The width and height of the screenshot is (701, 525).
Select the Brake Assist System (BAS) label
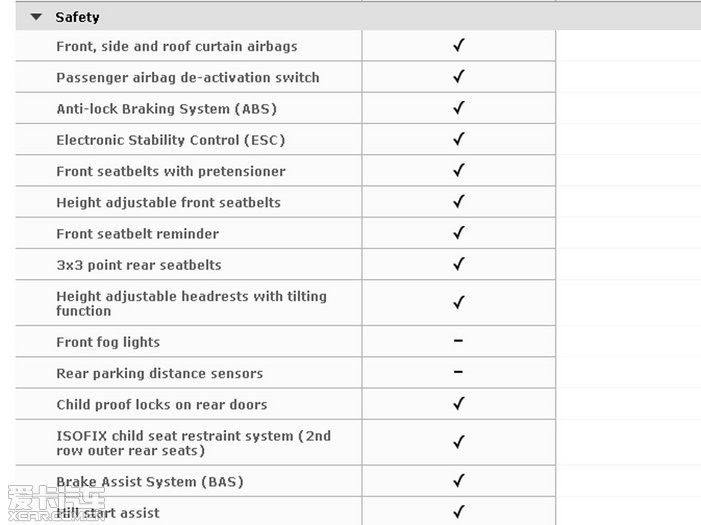(149, 482)
